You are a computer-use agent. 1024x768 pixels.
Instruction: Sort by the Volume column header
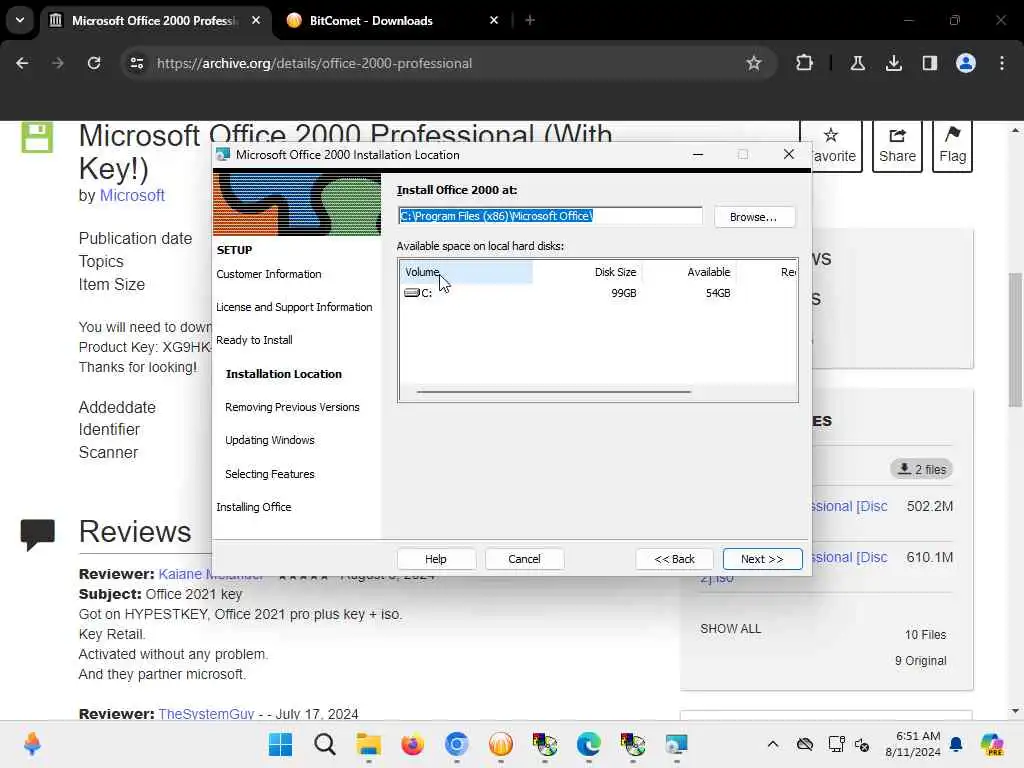click(x=466, y=272)
